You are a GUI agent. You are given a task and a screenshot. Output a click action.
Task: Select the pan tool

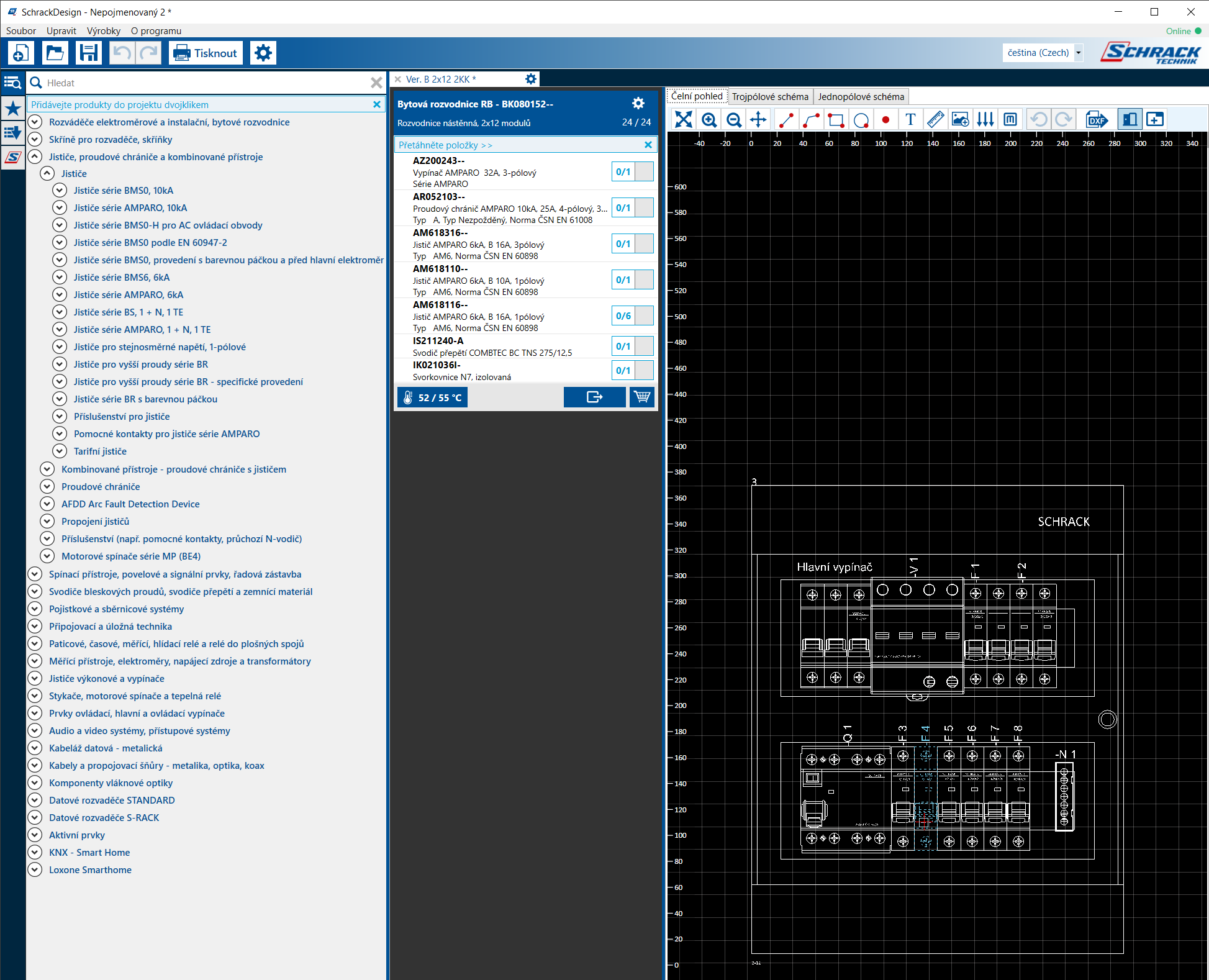(758, 119)
